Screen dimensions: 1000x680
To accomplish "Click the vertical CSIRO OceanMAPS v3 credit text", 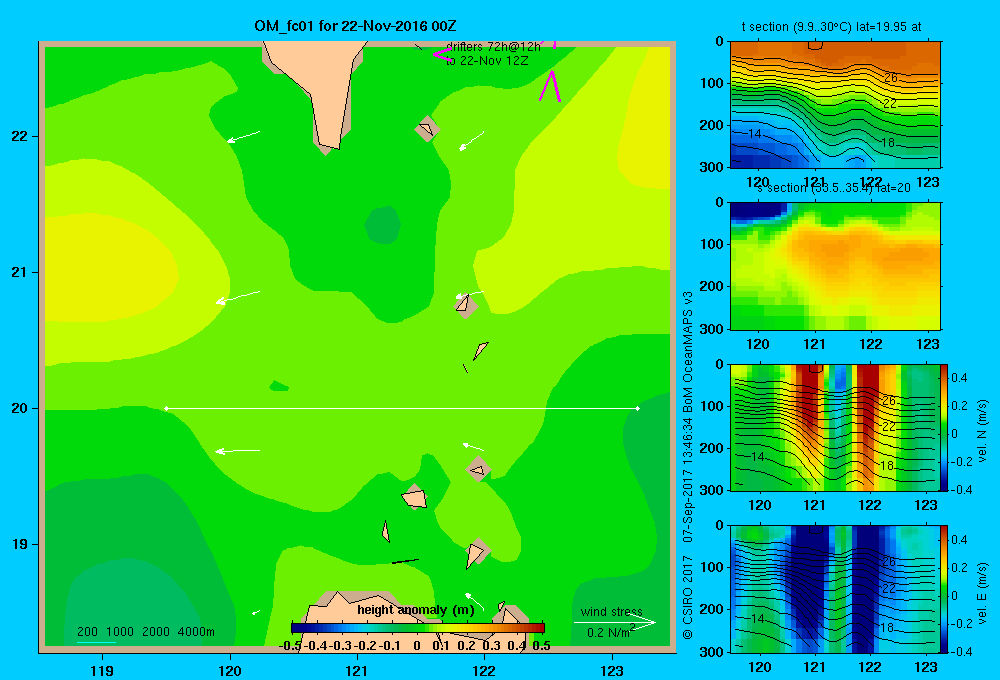I will coord(688,465).
